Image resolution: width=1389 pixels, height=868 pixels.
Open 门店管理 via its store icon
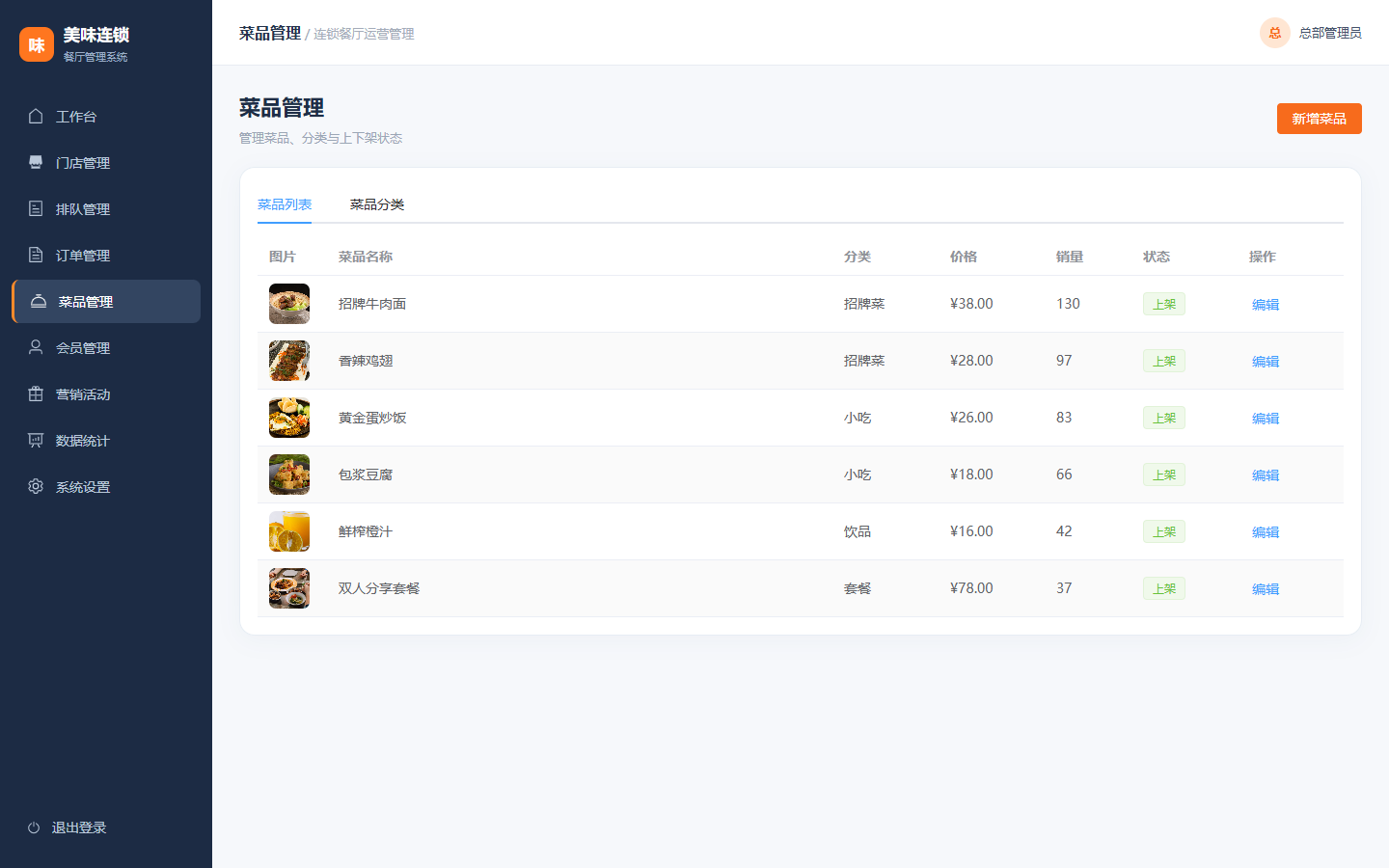click(36, 162)
